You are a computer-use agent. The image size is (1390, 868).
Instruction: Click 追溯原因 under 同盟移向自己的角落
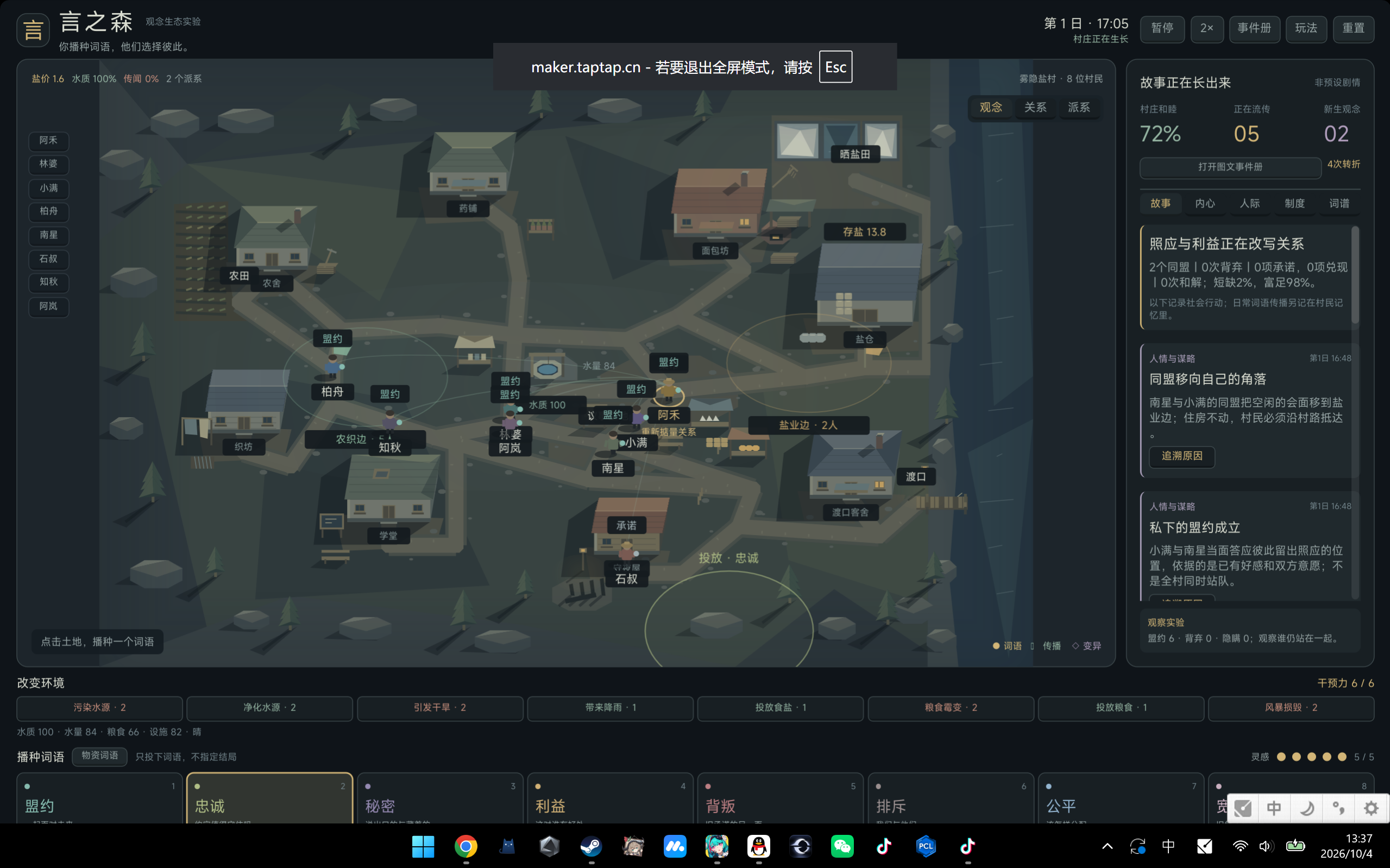click(x=1181, y=456)
